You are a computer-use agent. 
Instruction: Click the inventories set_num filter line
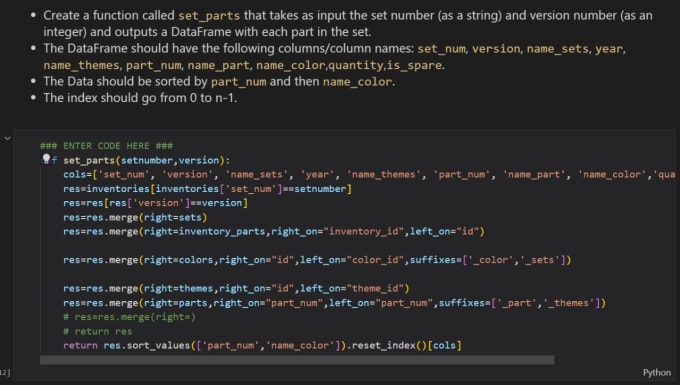coord(207,189)
